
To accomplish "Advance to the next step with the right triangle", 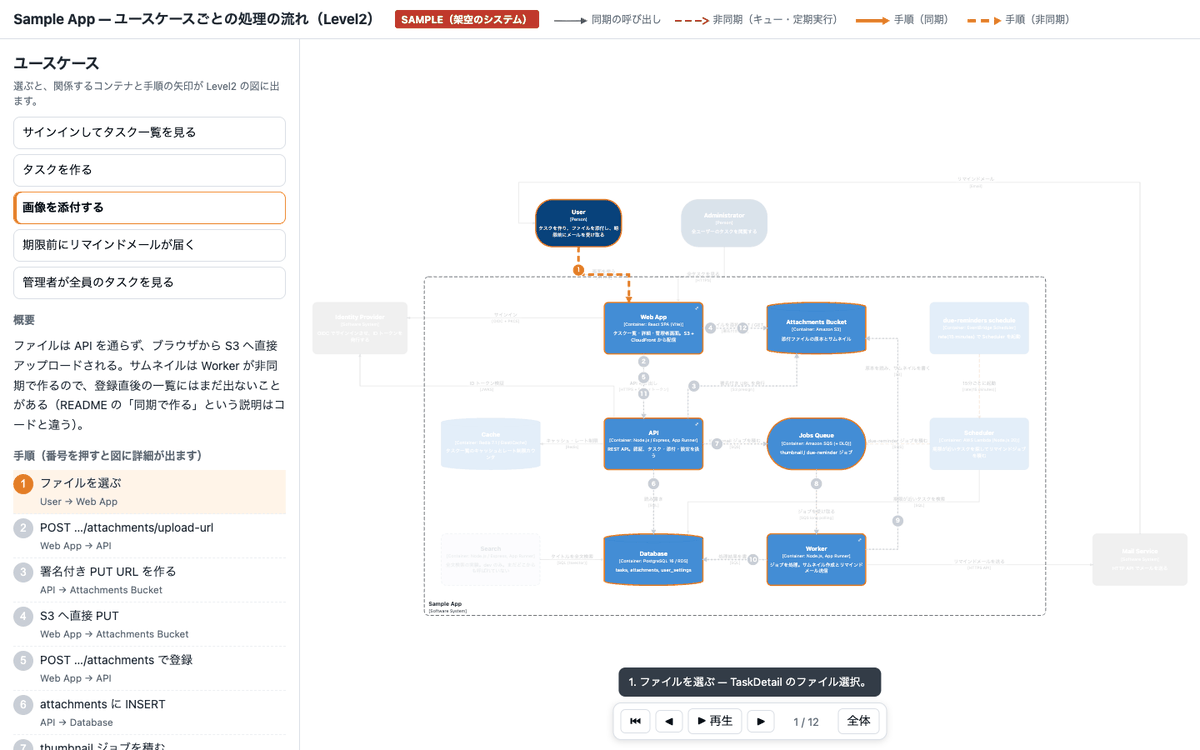I will click(x=761, y=721).
